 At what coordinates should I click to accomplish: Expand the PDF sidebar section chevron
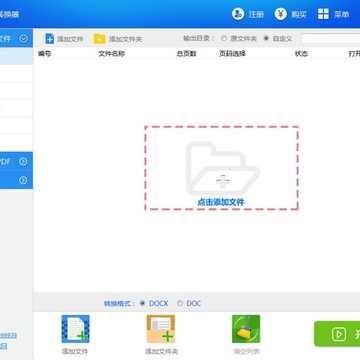[x=23, y=162]
